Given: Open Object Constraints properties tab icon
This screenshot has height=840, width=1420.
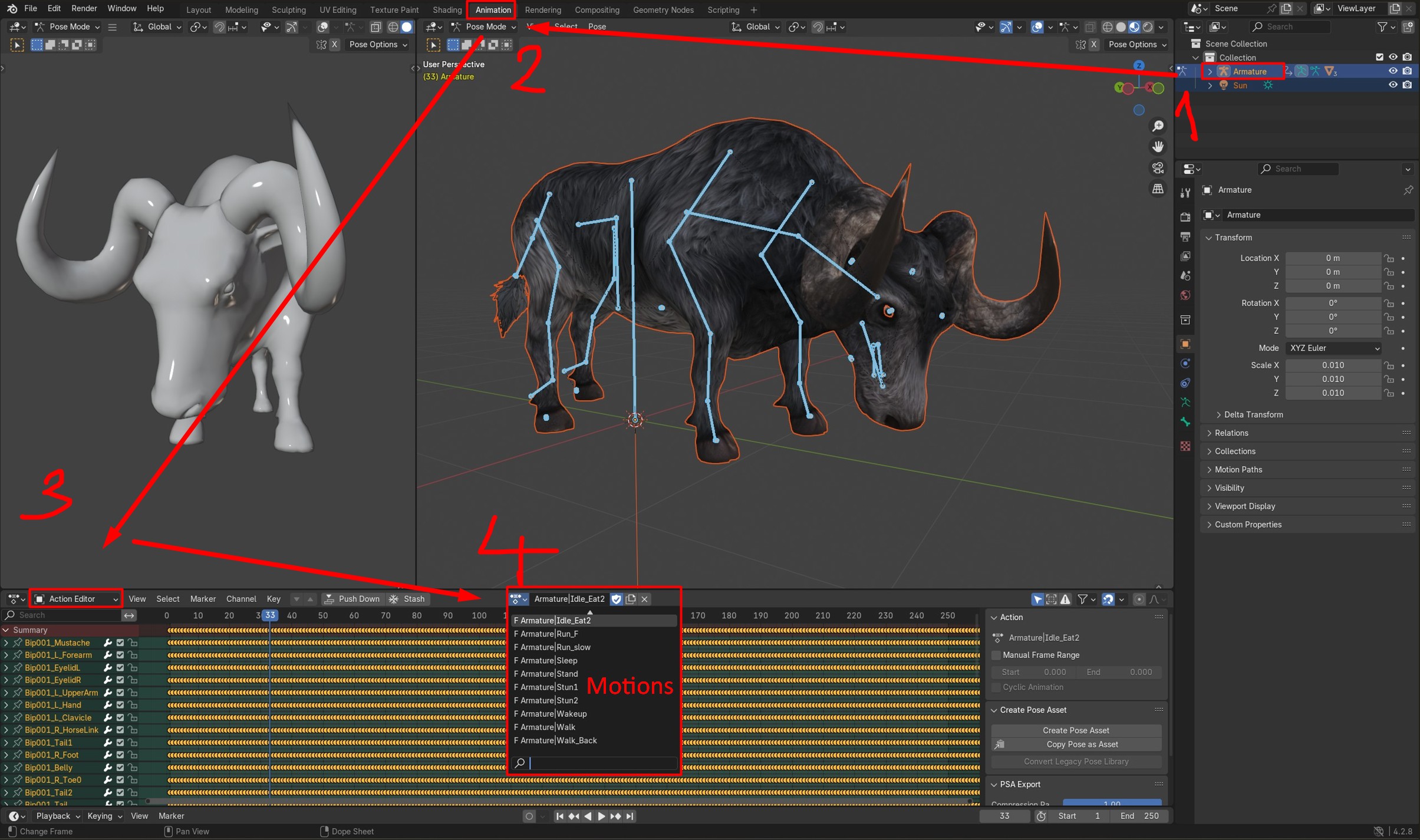Looking at the screenshot, I should [1185, 383].
